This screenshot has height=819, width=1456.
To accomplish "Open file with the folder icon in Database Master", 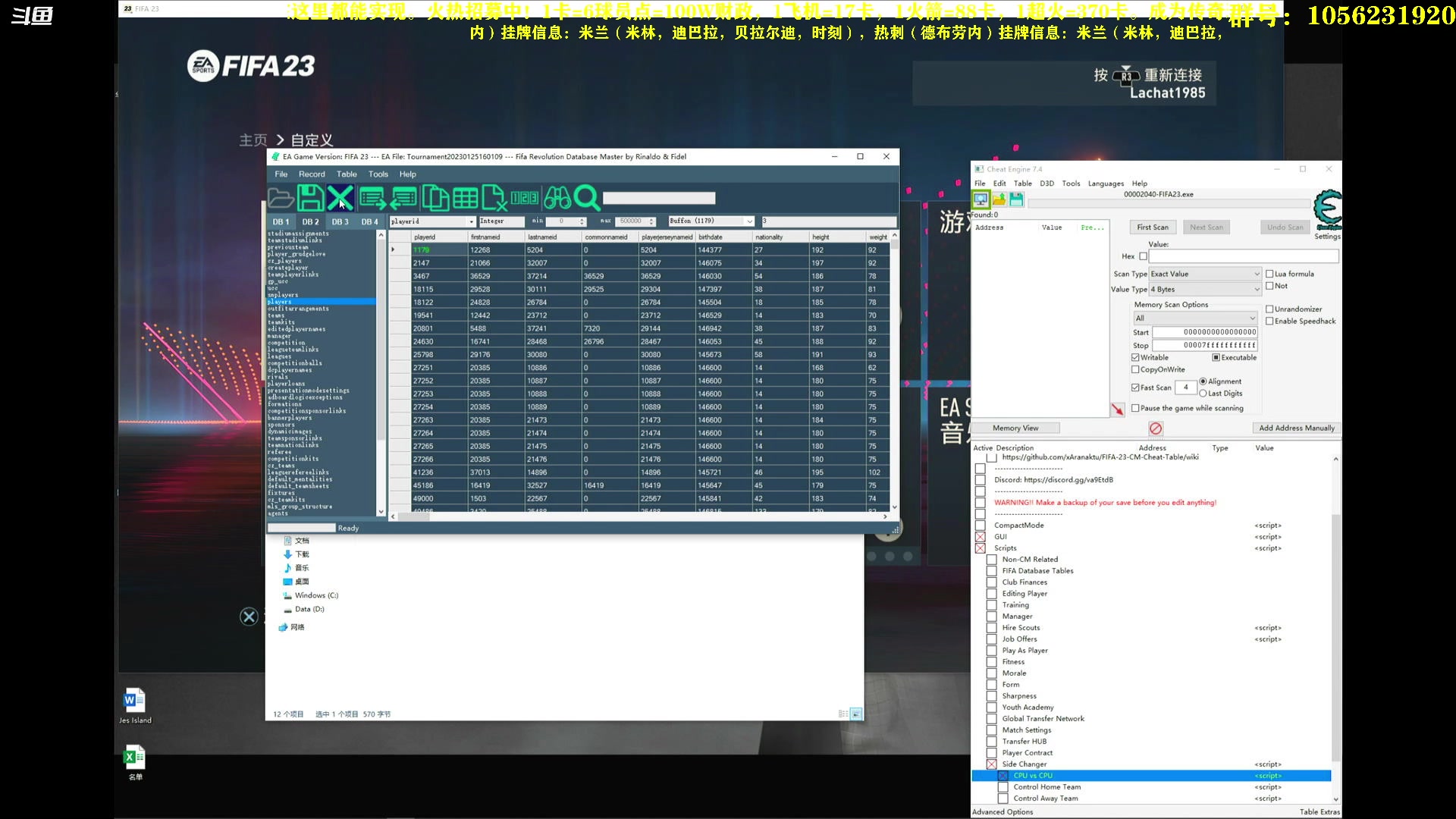I will pyautogui.click(x=281, y=199).
